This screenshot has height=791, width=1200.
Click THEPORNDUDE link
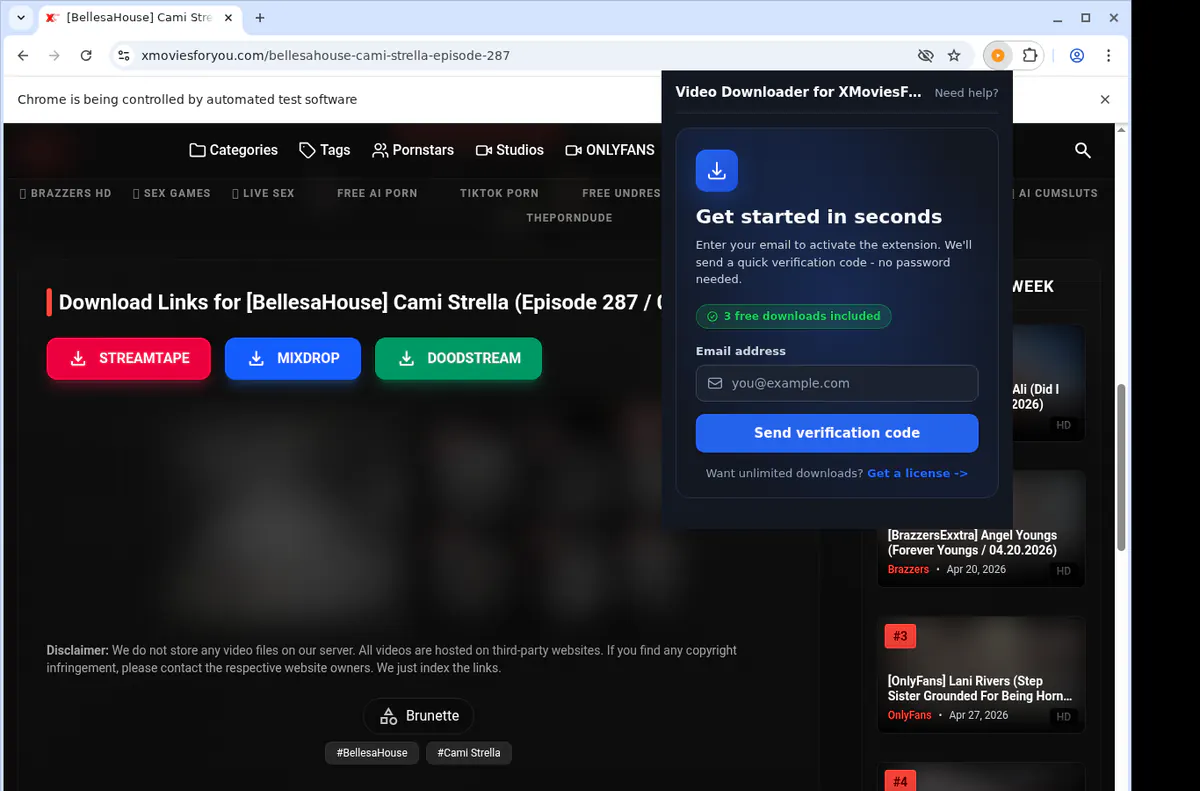pyautogui.click(x=569, y=218)
